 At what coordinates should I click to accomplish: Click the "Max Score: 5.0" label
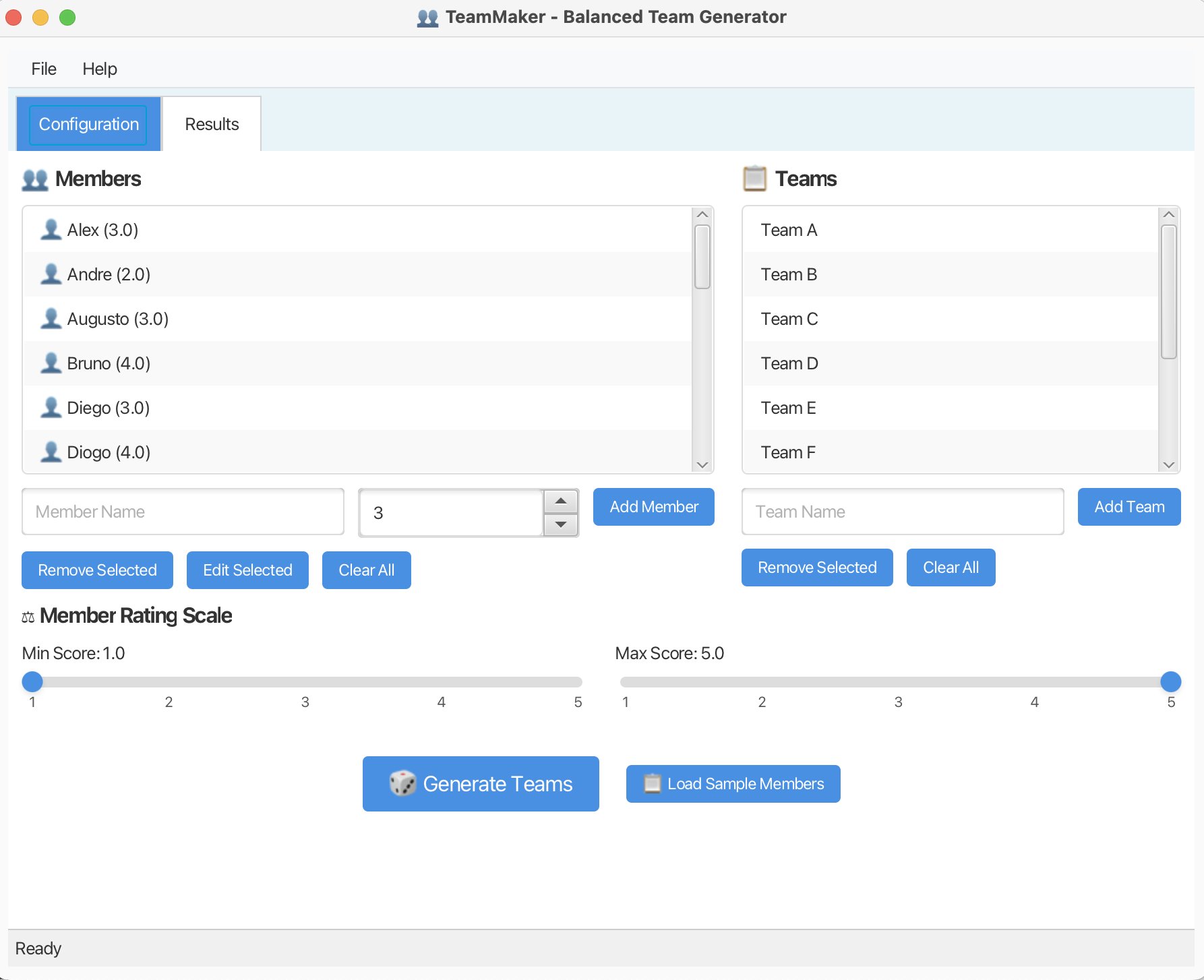point(669,653)
